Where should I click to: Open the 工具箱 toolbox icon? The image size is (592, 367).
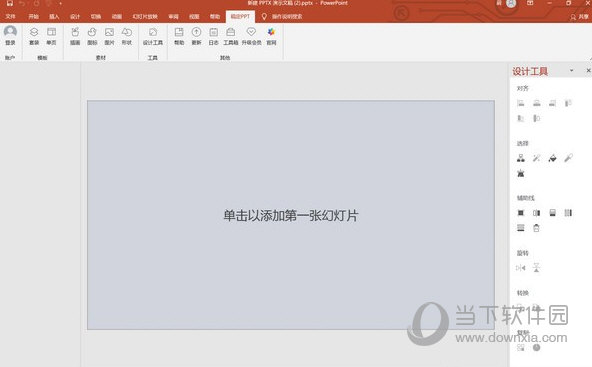click(231, 36)
